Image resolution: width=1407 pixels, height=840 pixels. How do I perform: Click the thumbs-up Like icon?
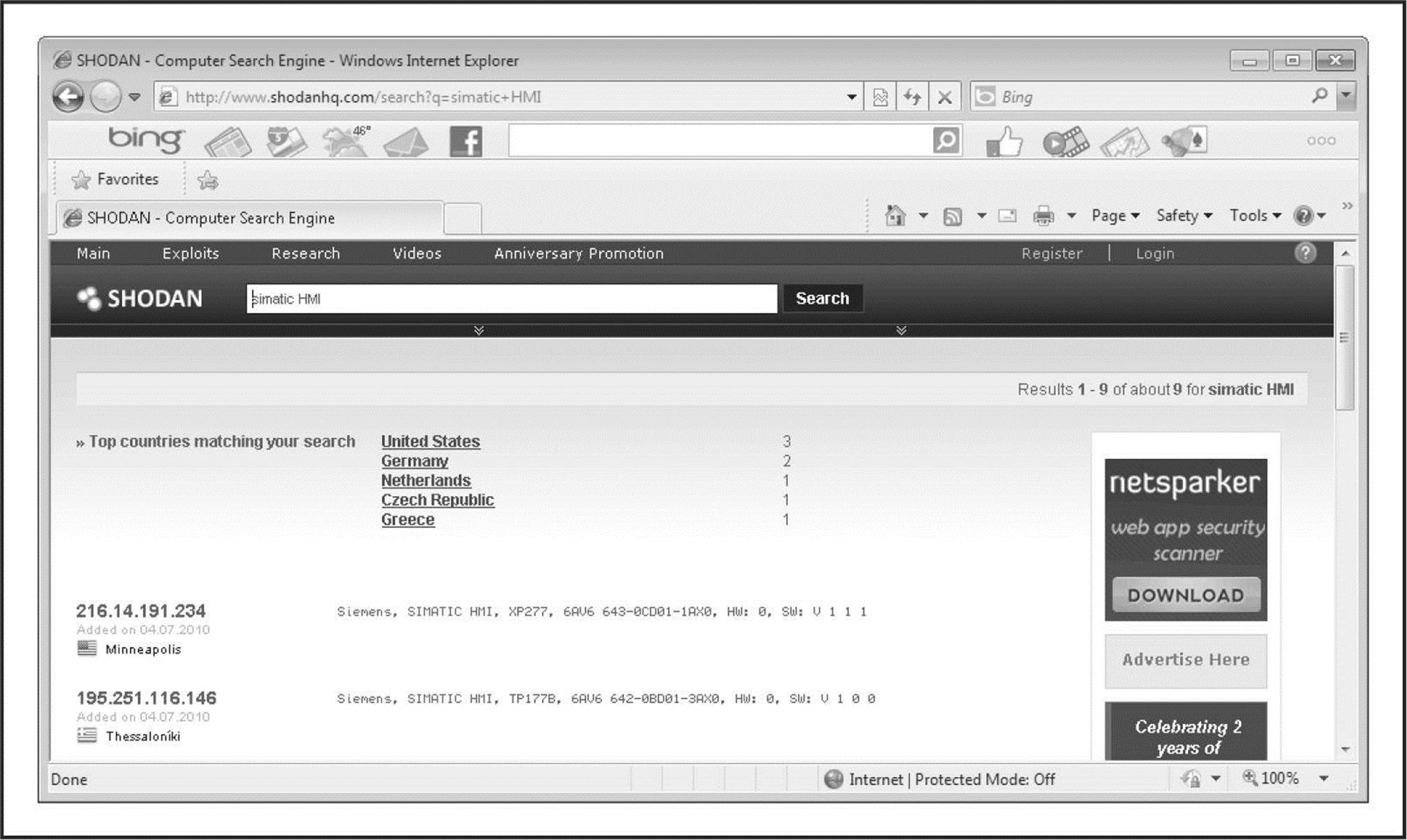pyautogui.click(x=1004, y=142)
